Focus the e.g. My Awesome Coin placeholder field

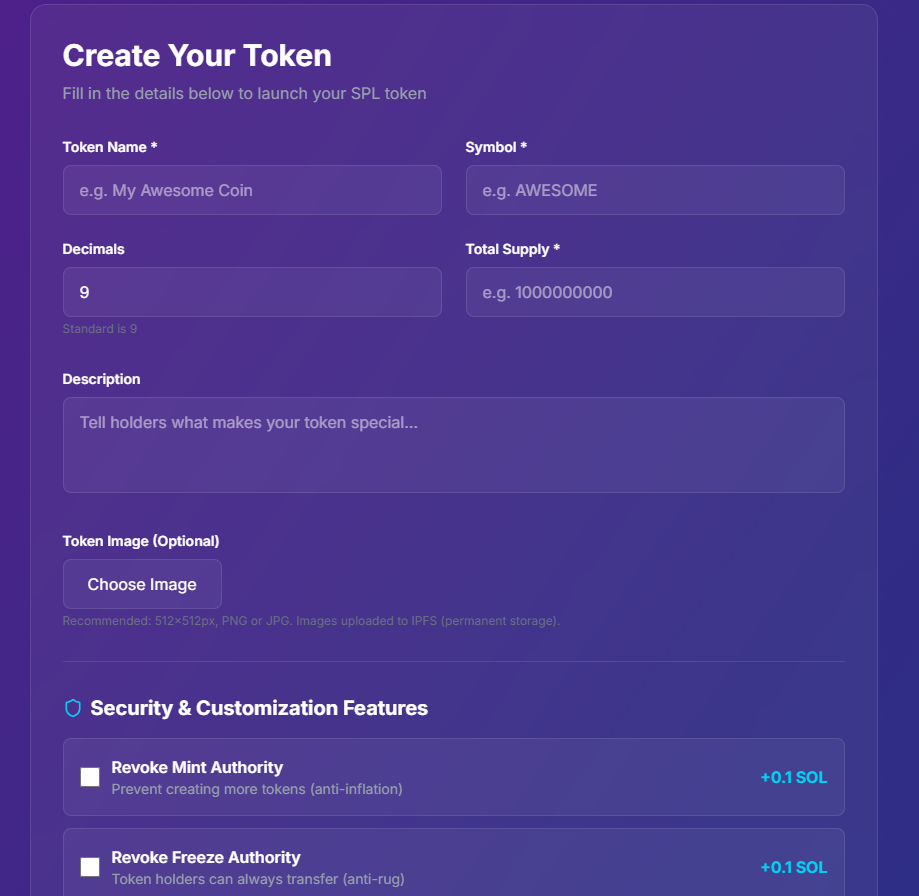252,190
